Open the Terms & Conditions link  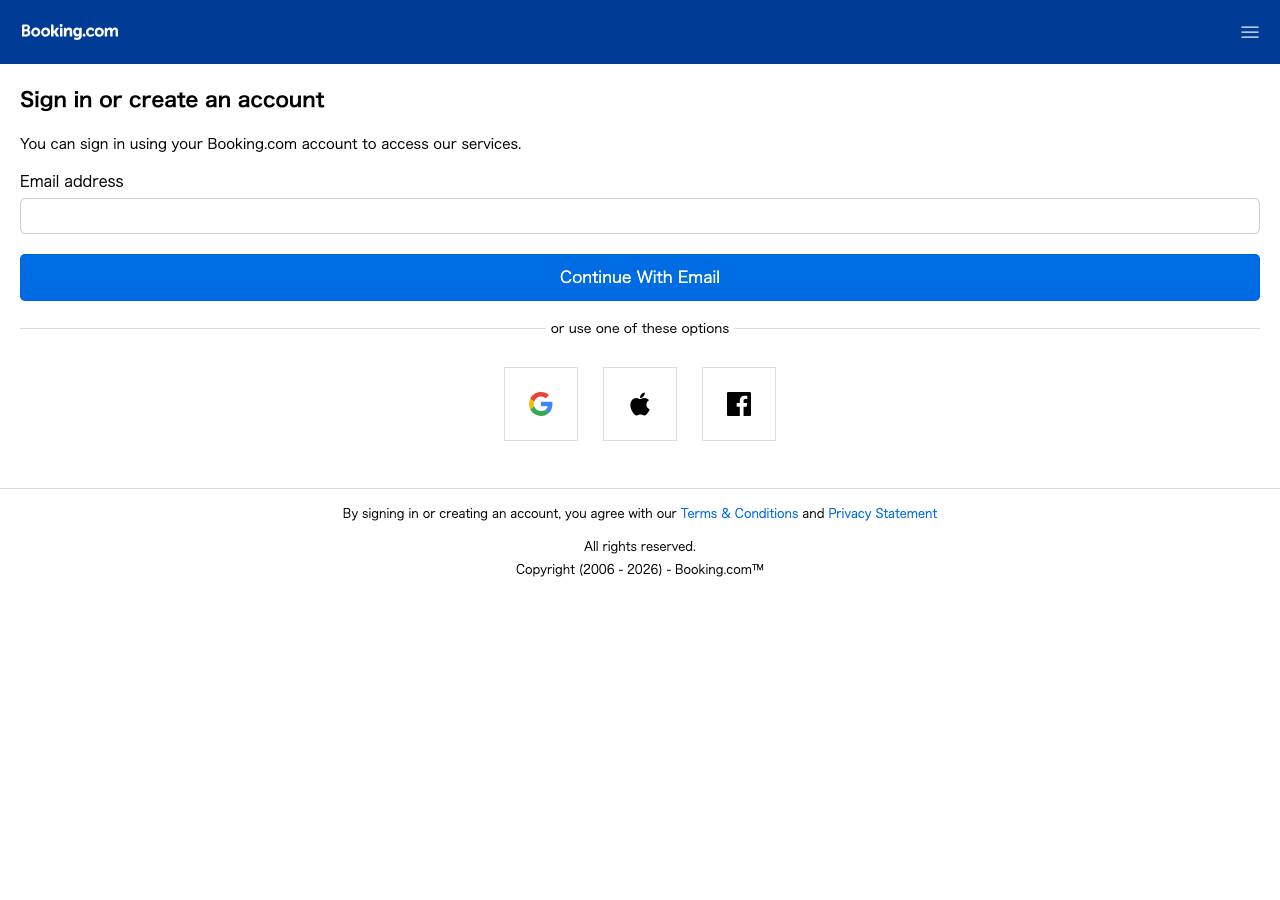coord(739,514)
